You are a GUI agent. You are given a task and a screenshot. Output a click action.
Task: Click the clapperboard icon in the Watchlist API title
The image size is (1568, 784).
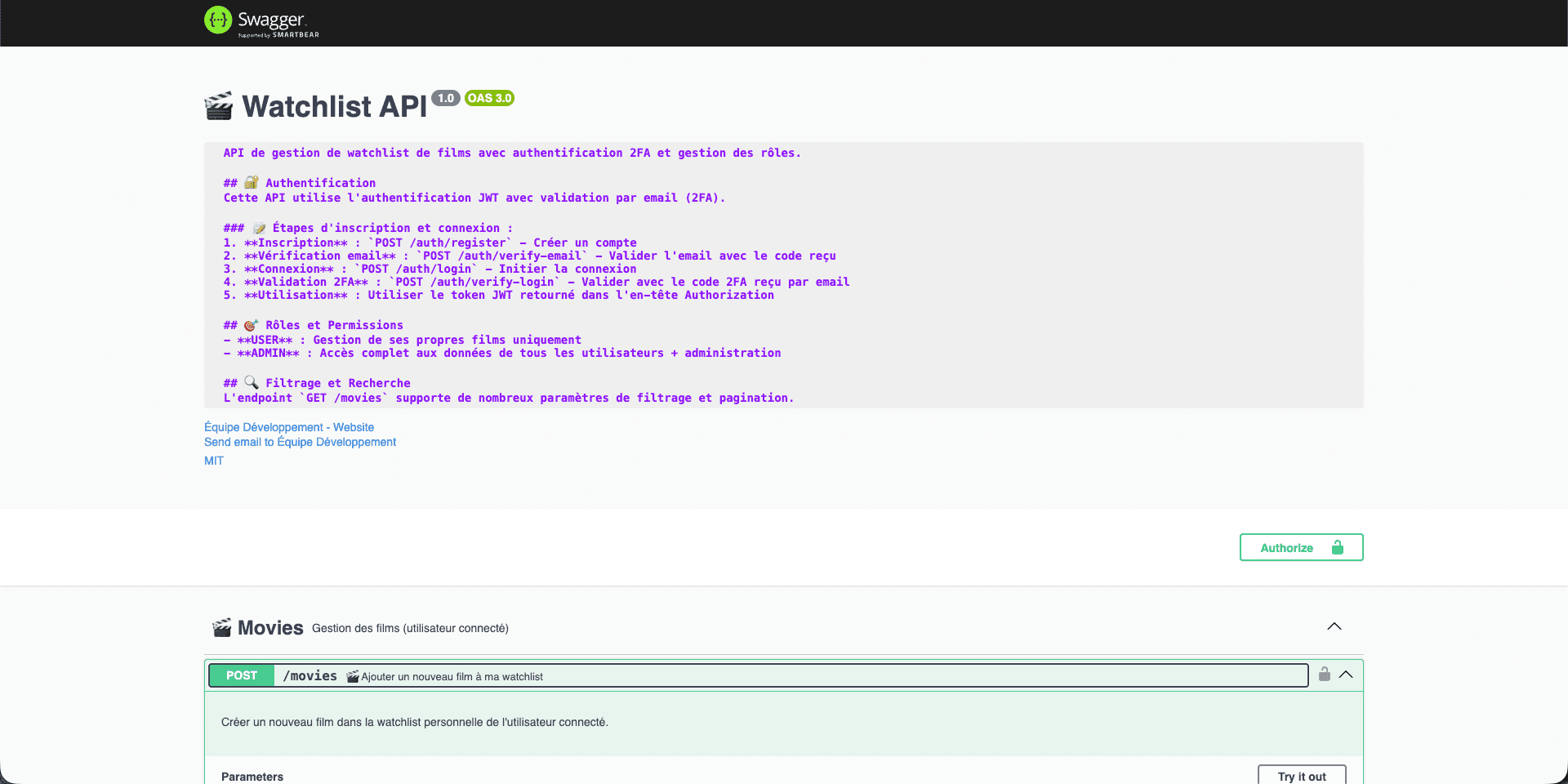(218, 105)
